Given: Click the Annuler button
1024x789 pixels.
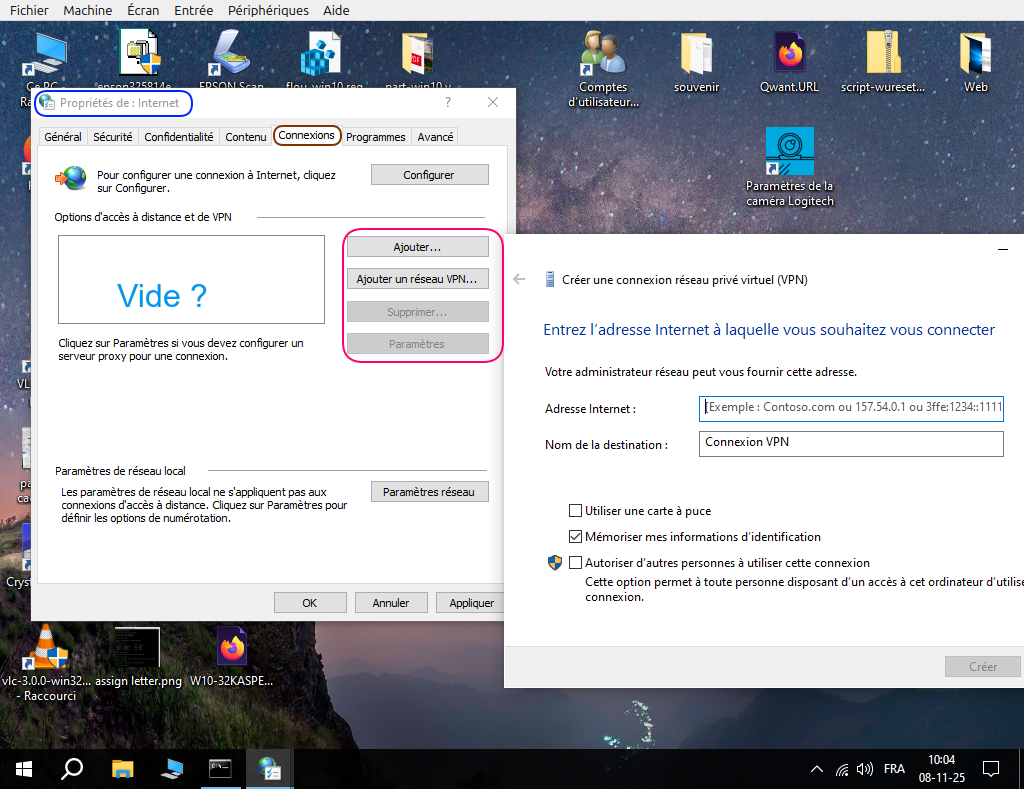Looking at the screenshot, I should [391, 603].
